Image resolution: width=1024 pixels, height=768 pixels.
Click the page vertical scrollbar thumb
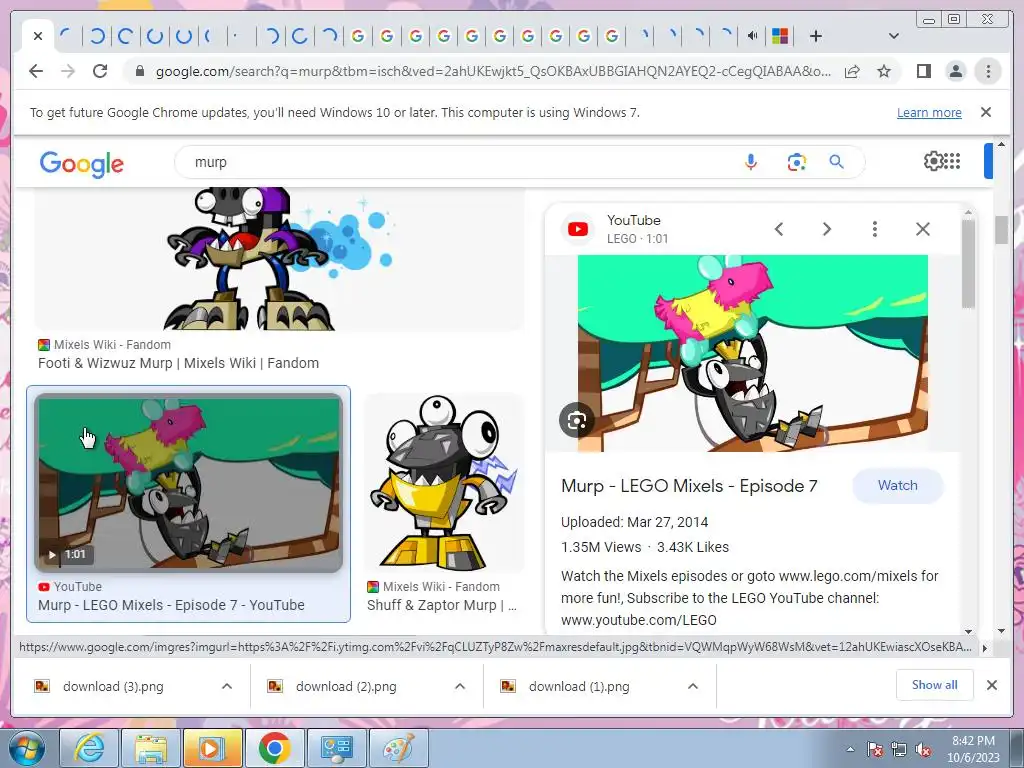(x=1001, y=230)
